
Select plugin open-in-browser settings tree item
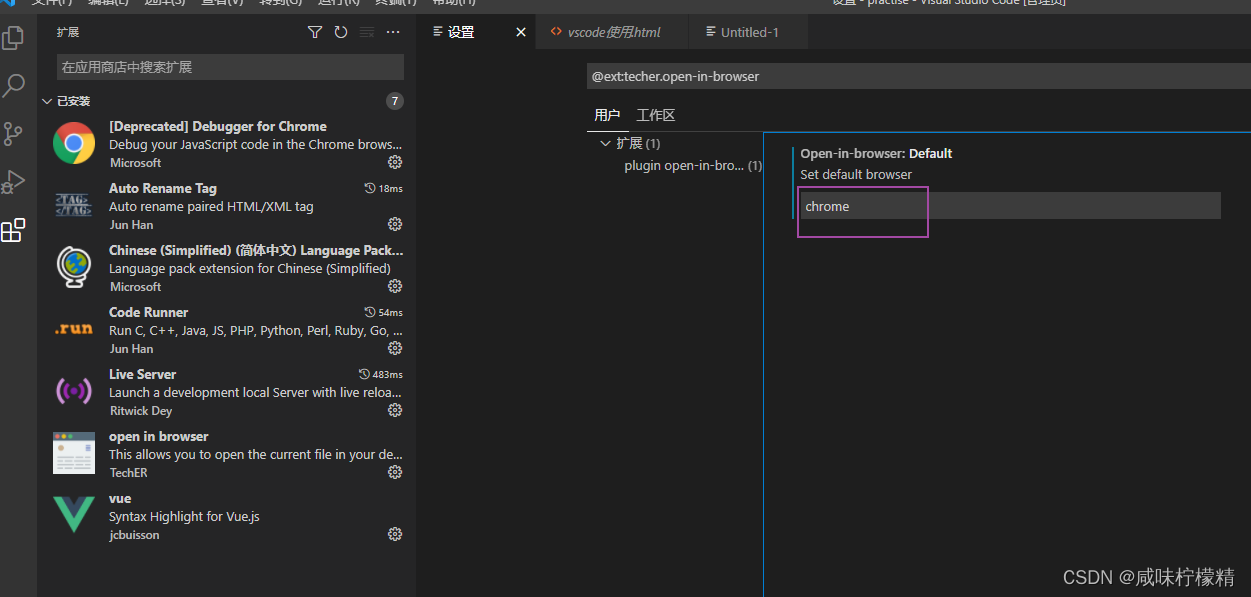pos(693,165)
